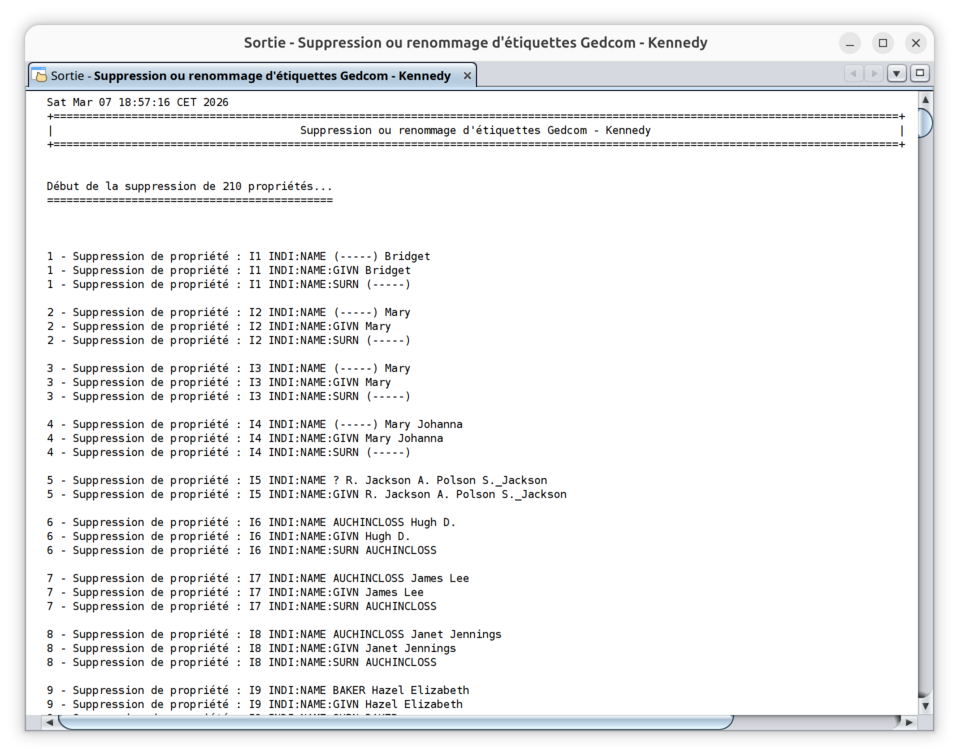
Task: Close the Sortie window
Action: click(x=915, y=43)
